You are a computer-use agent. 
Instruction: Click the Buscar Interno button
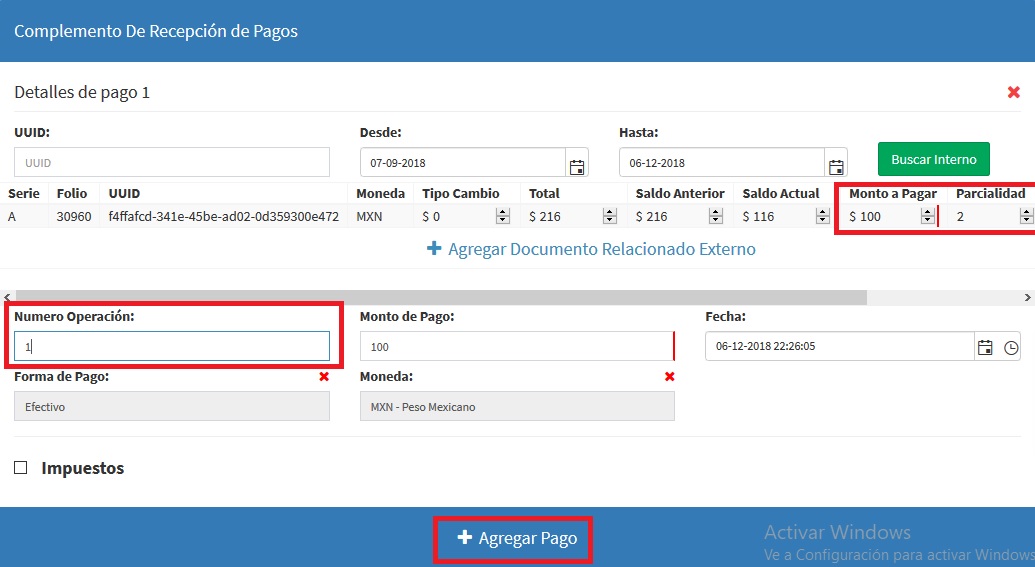tap(933, 159)
